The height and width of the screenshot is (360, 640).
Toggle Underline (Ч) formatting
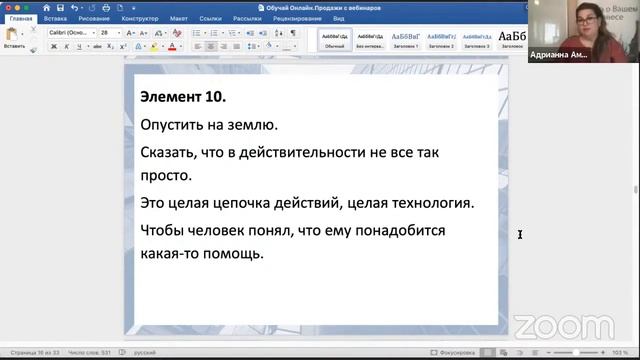coord(79,47)
